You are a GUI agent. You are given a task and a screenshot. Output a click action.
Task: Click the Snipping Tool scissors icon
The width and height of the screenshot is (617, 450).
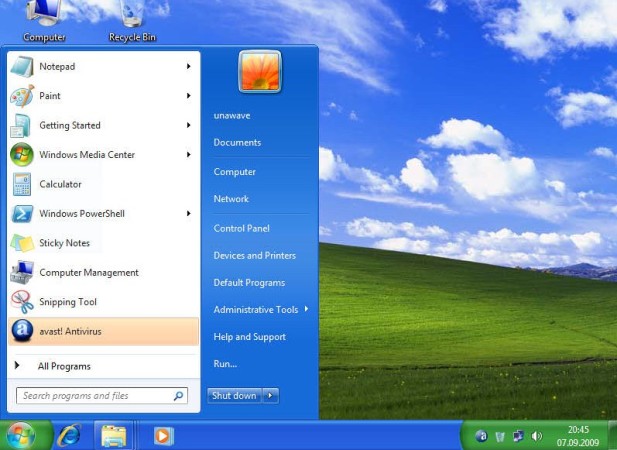(22, 302)
